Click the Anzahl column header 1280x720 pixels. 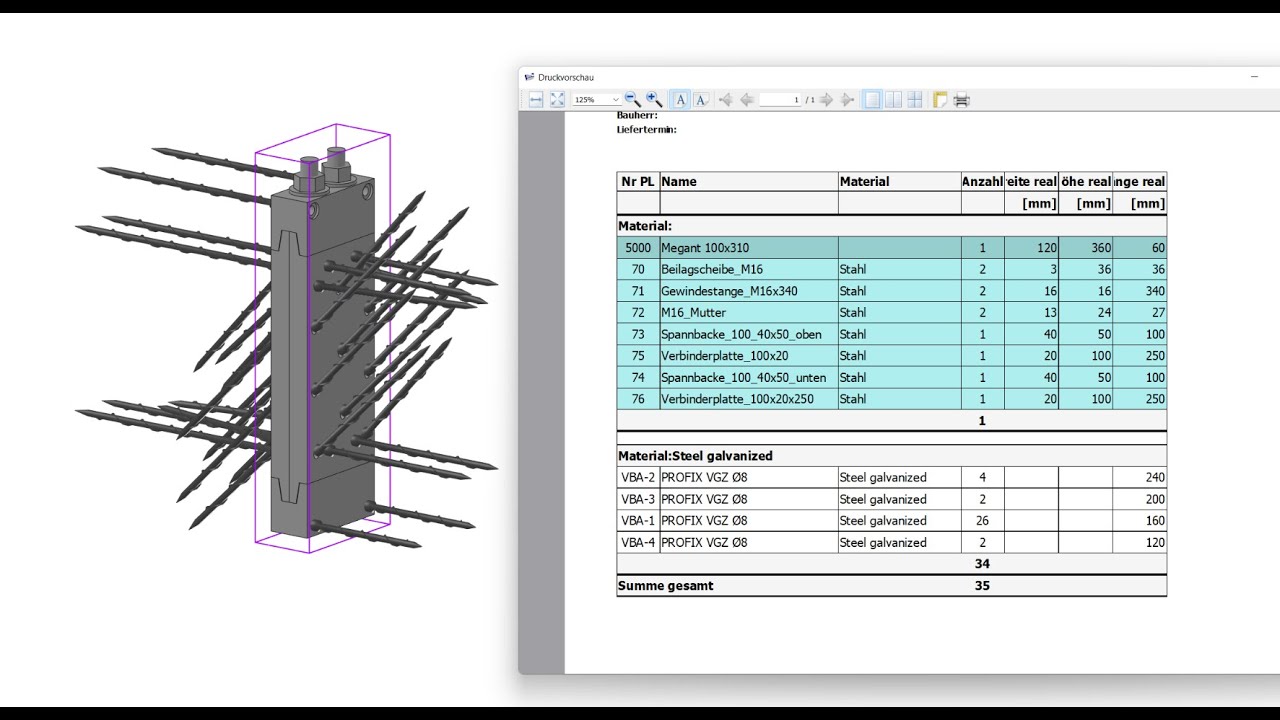click(983, 181)
